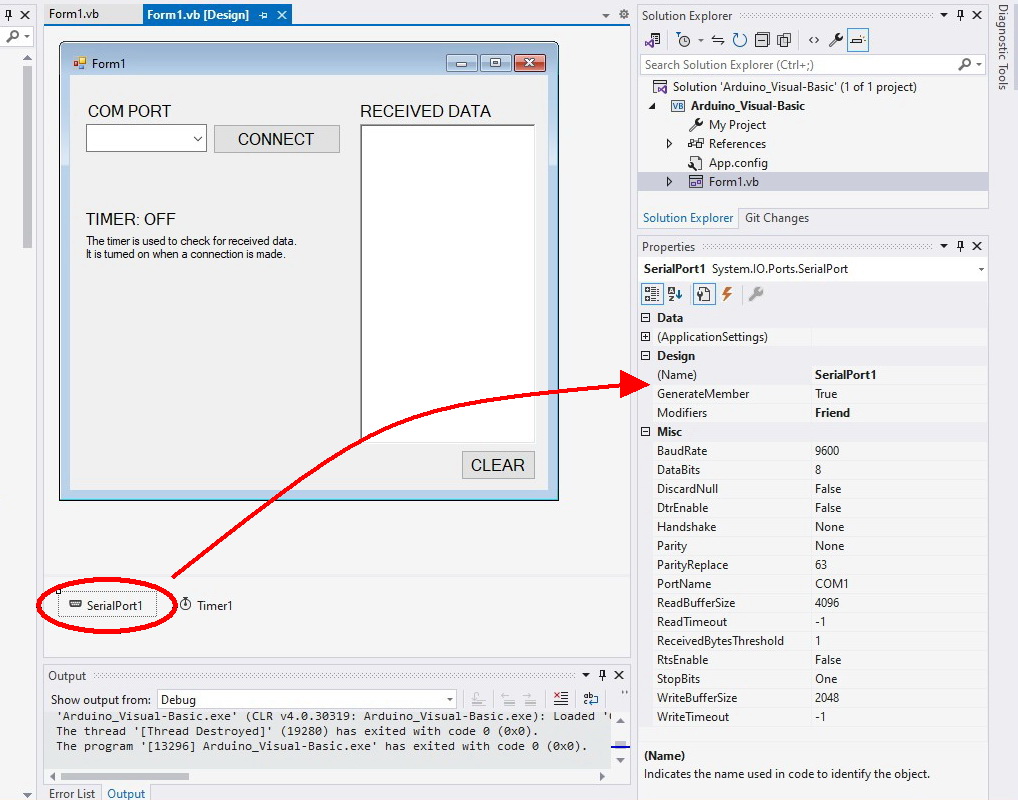Toggle Show All Files in Solution Explorer
The image size is (1018, 800).
pos(783,40)
